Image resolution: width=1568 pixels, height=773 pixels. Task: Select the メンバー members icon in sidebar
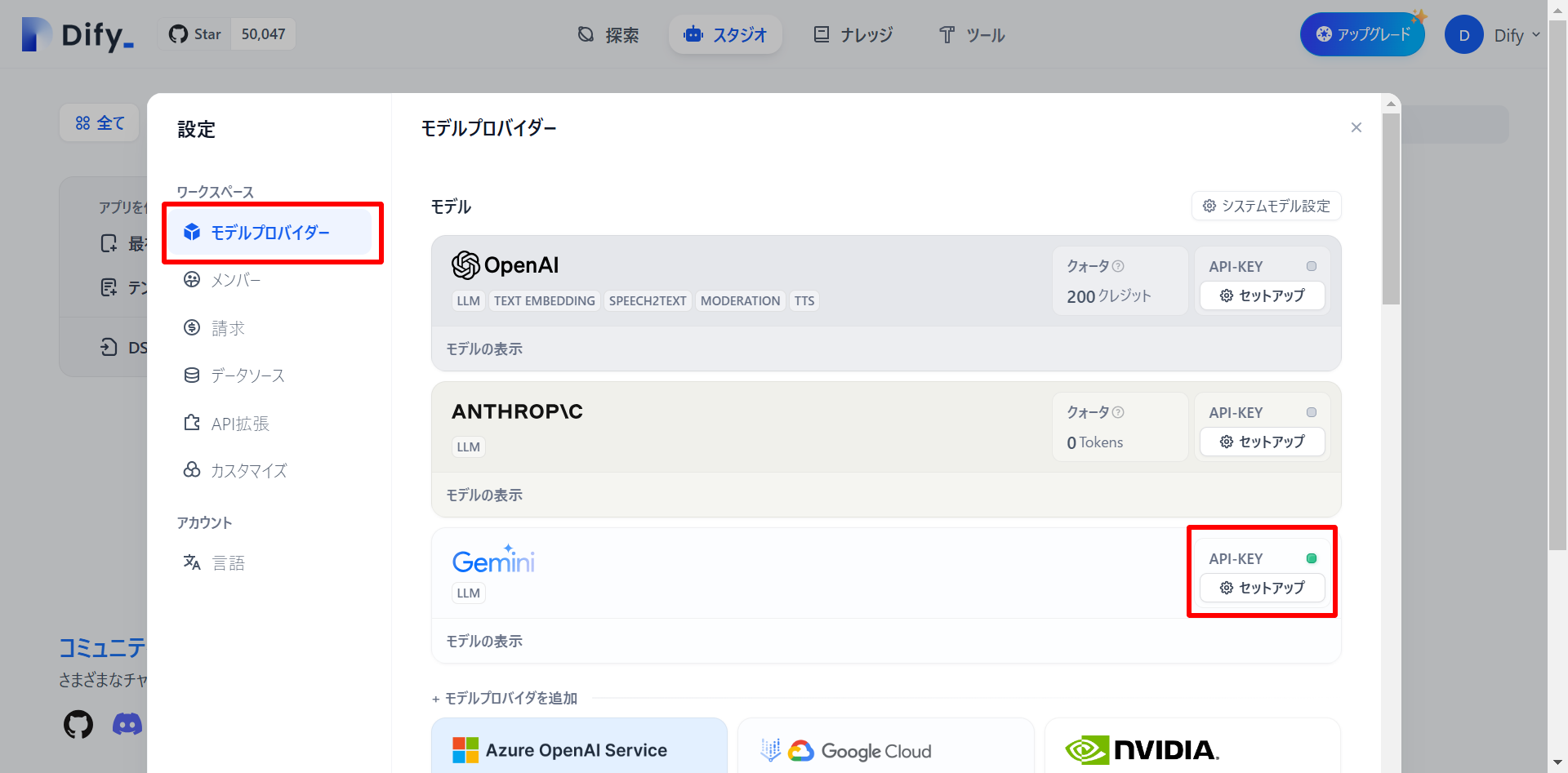pyautogui.click(x=192, y=279)
